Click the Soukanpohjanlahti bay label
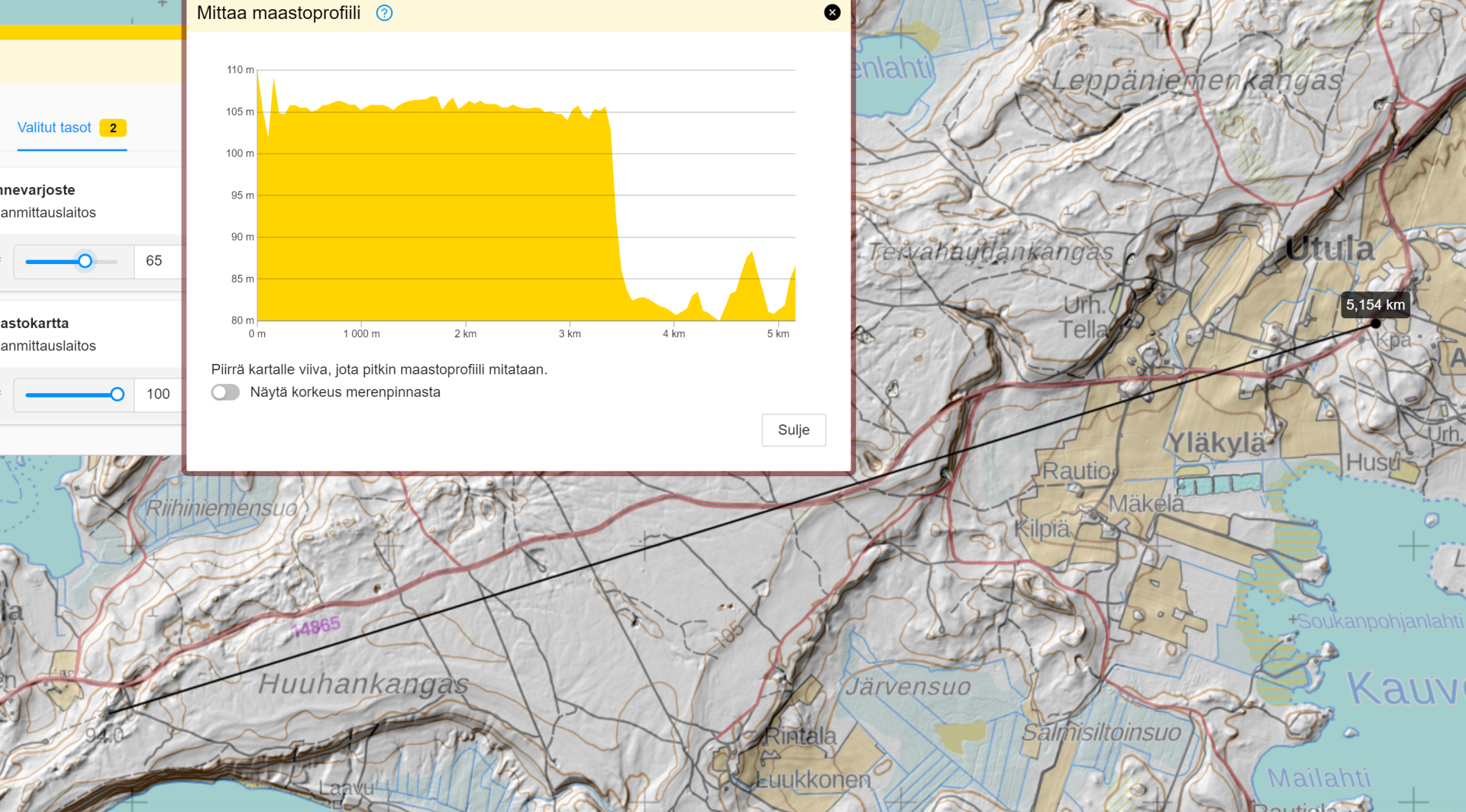The image size is (1466, 812). pos(1380,621)
